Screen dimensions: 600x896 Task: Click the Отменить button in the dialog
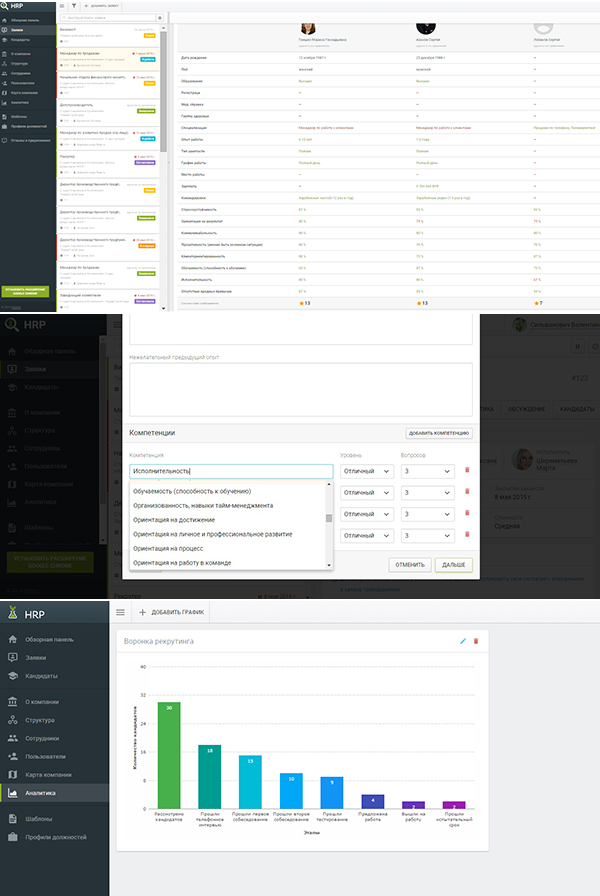[x=408, y=564]
